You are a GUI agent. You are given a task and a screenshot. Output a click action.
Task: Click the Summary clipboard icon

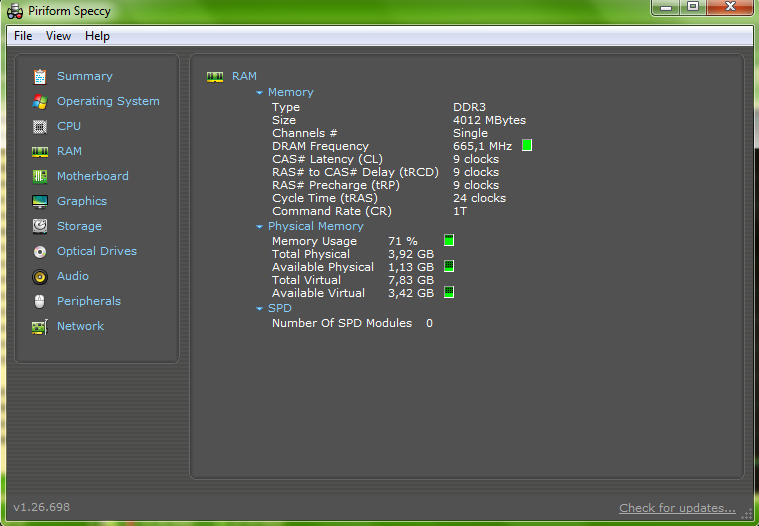point(40,76)
